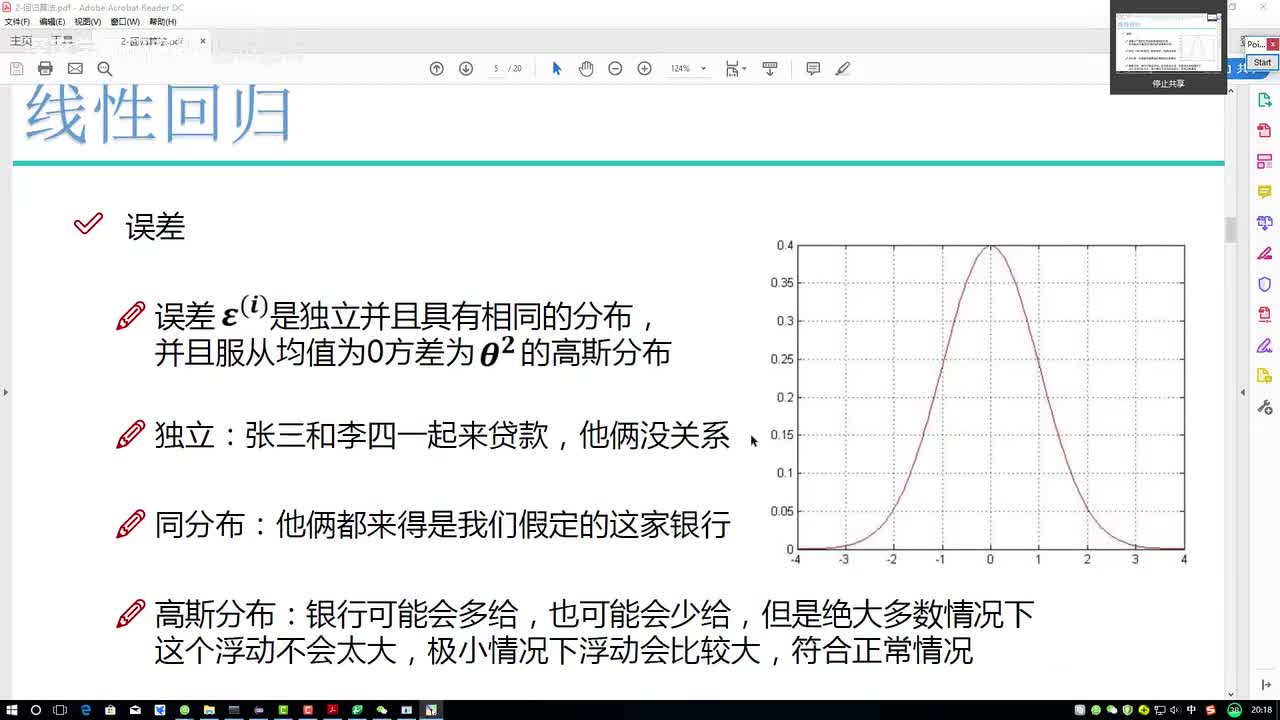Open the Windows Start menu
This screenshot has width=1280, height=720.
point(12,710)
